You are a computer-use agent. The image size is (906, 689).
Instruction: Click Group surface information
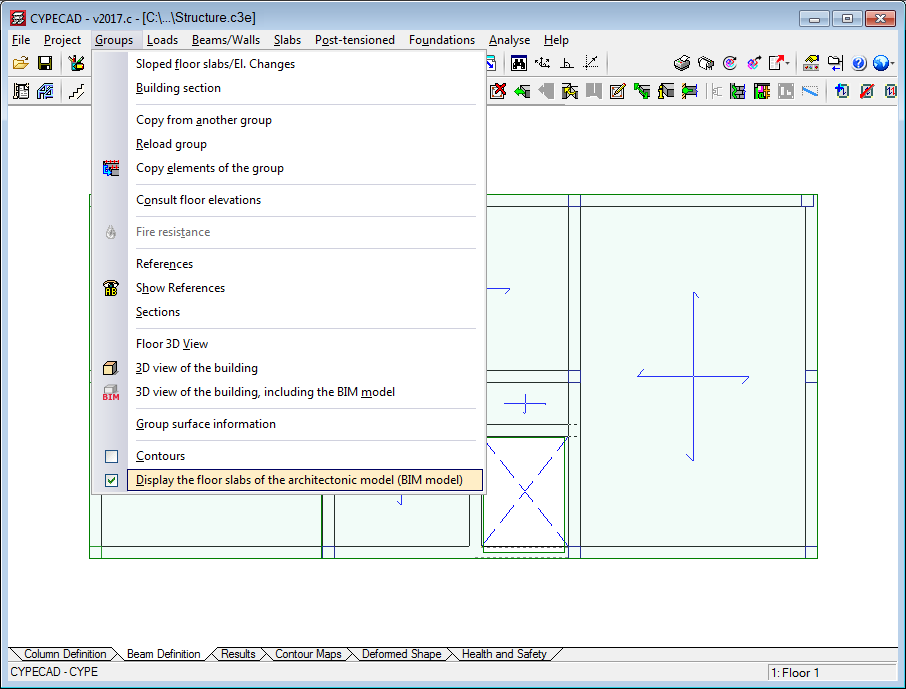[206, 424]
